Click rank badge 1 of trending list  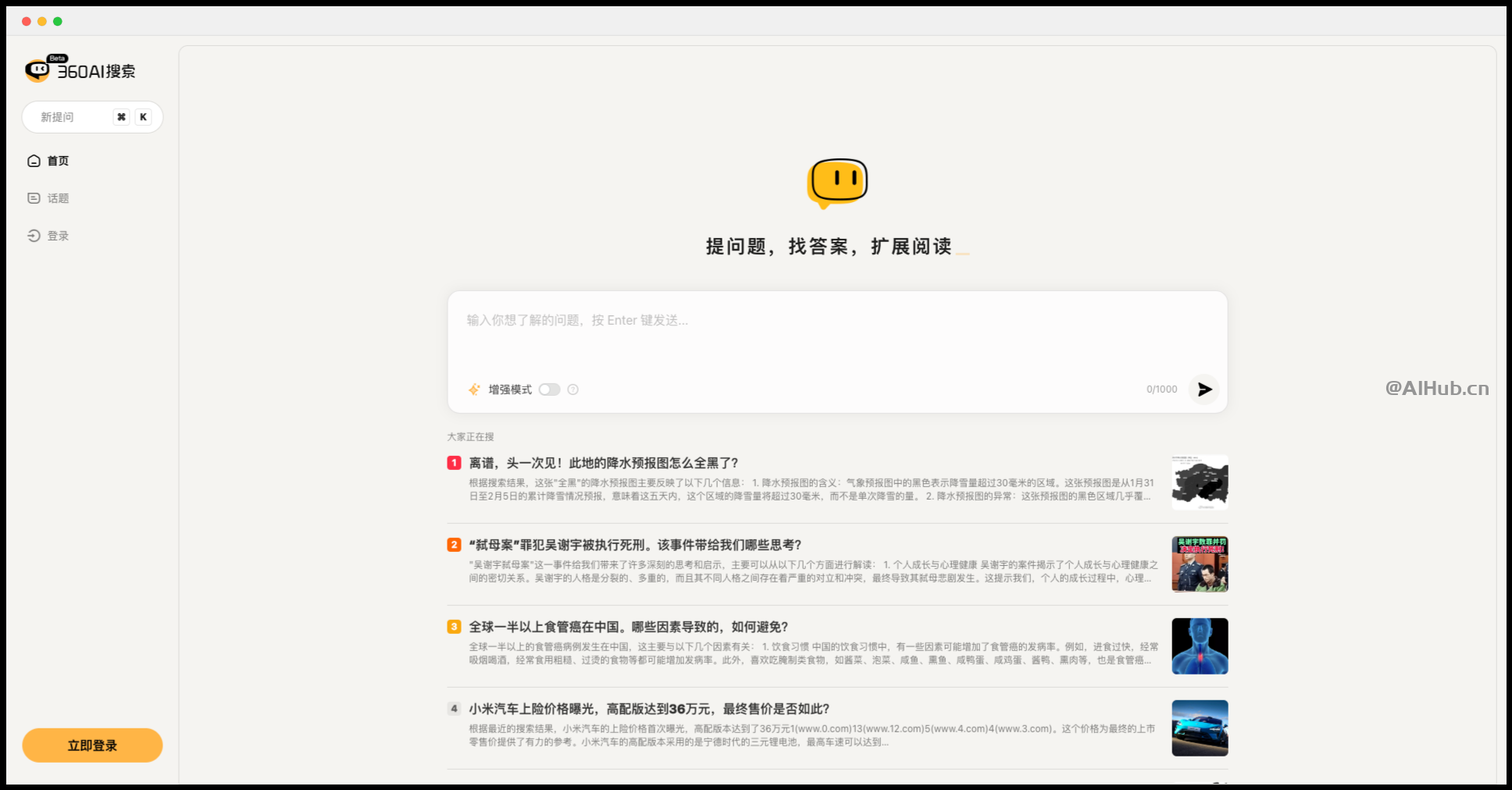[454, 463]
